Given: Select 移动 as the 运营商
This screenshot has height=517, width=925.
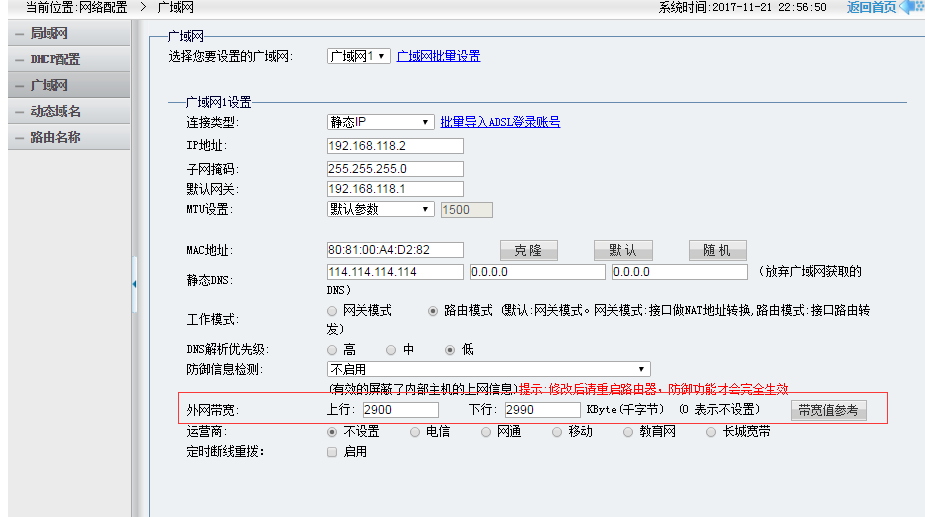Looking at the screenshot, I should tap(557, 432).
